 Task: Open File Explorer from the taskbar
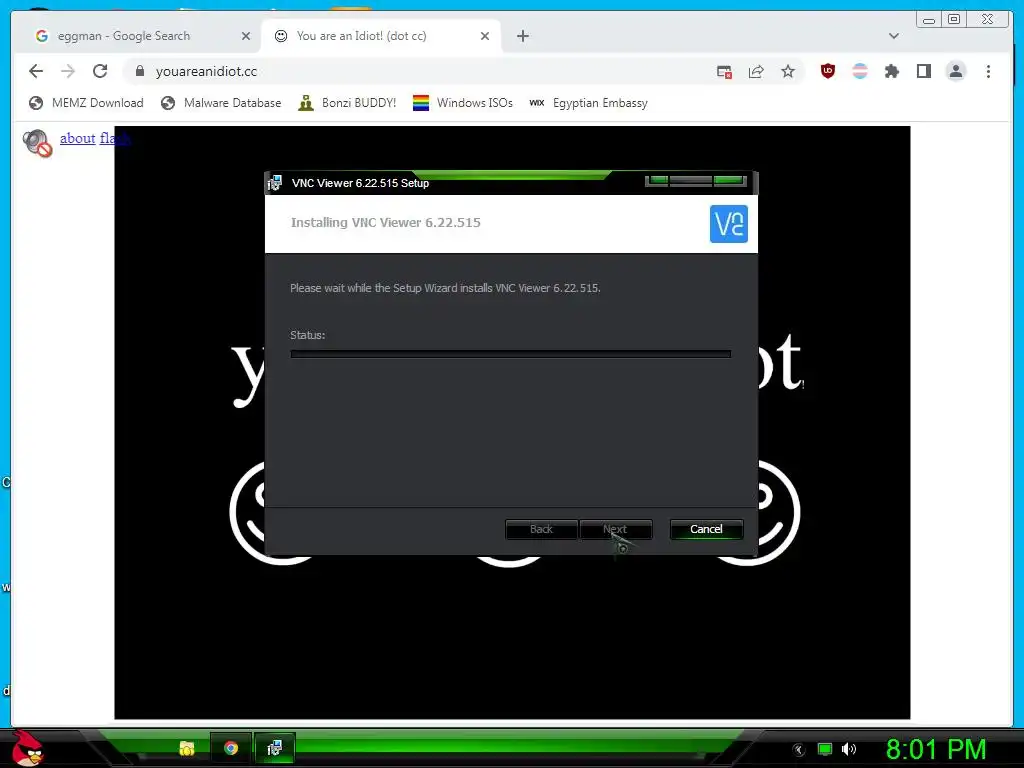point(187,748)
